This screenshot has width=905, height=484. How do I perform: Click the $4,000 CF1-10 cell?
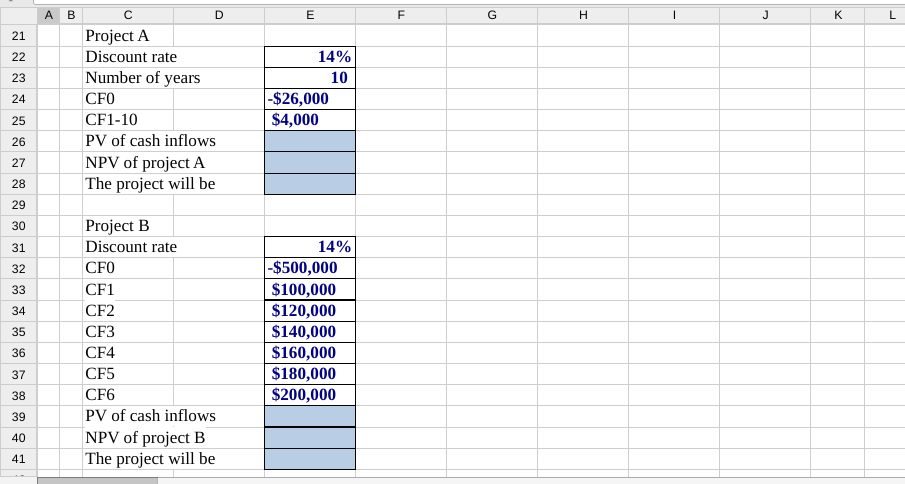[310, 120]
